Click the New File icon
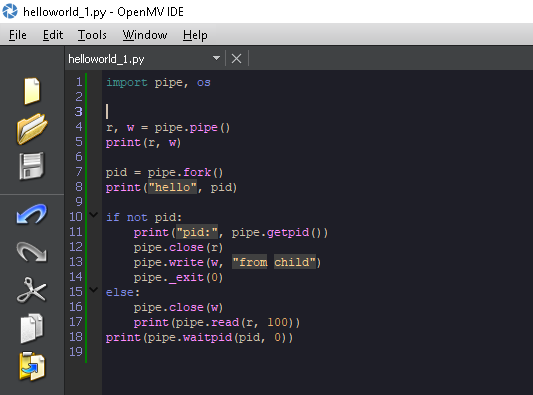The width and height of the screenshot is (533, 395). coord(32,91)
